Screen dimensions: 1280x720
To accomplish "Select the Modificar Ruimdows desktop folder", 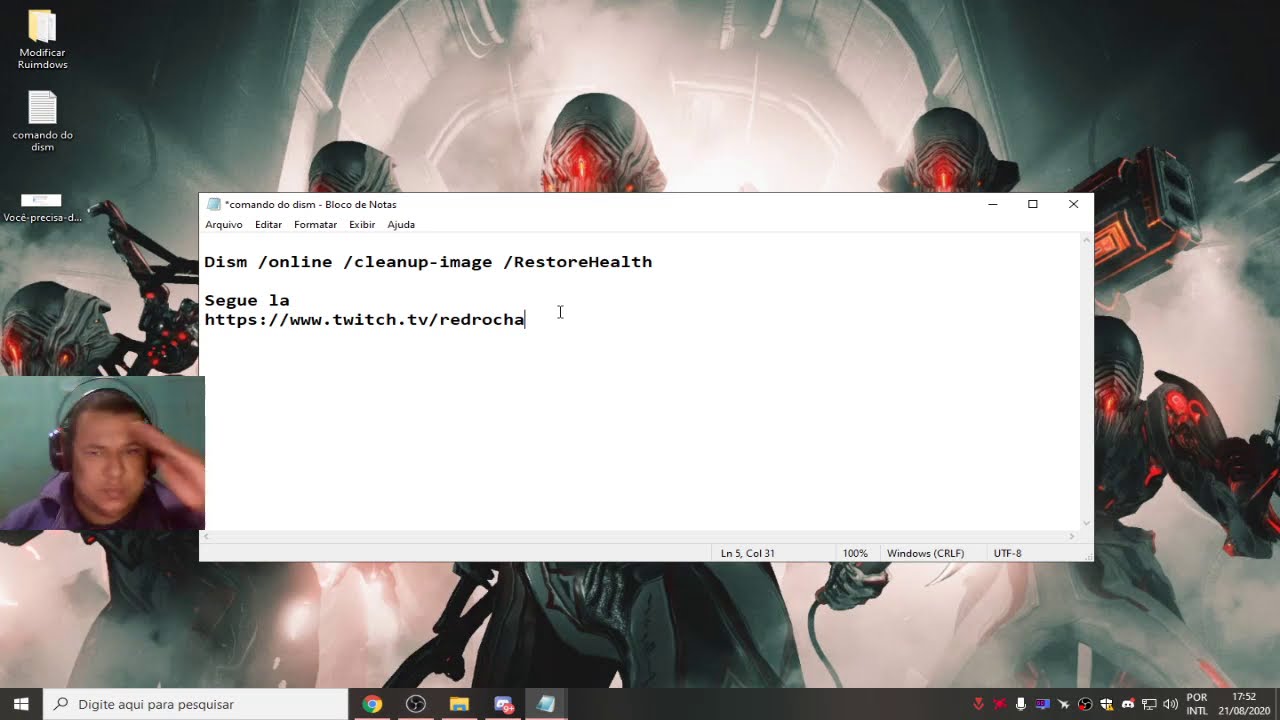I will pyautogui.click(x=42, y=40).
